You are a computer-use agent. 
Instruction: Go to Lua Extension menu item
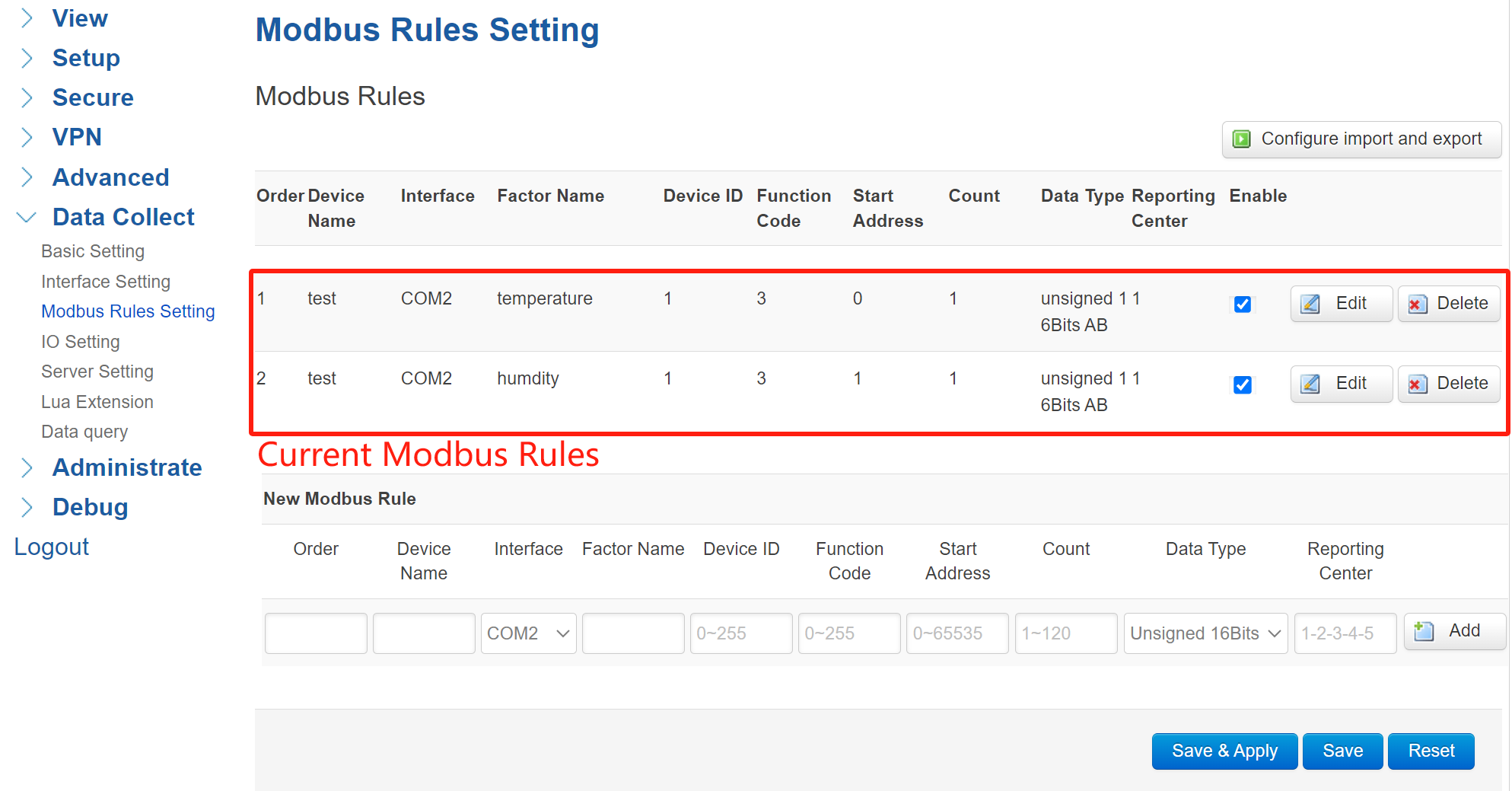97,402
